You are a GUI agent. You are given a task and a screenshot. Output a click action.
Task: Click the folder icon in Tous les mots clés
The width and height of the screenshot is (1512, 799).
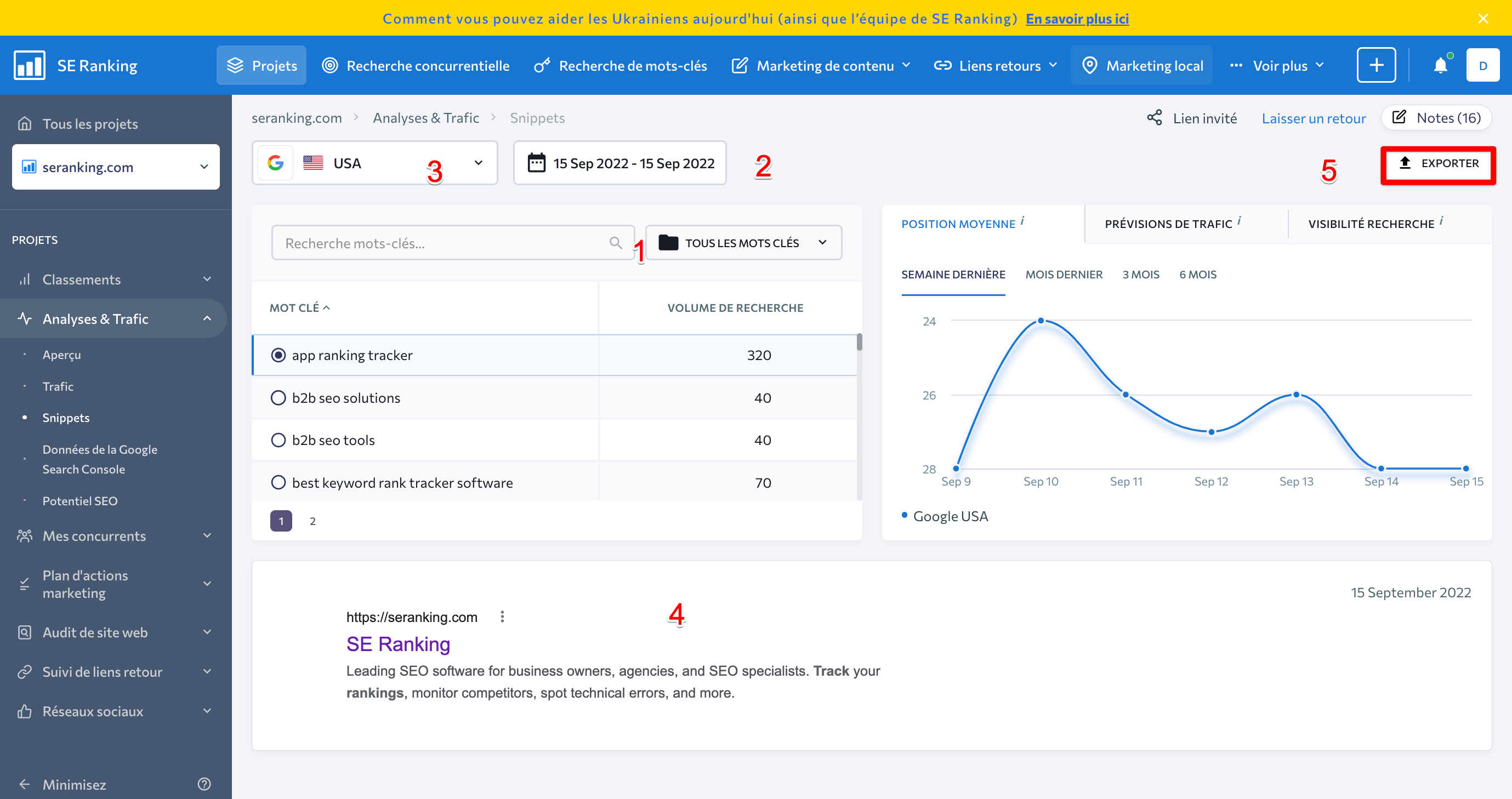coord(668,242)
